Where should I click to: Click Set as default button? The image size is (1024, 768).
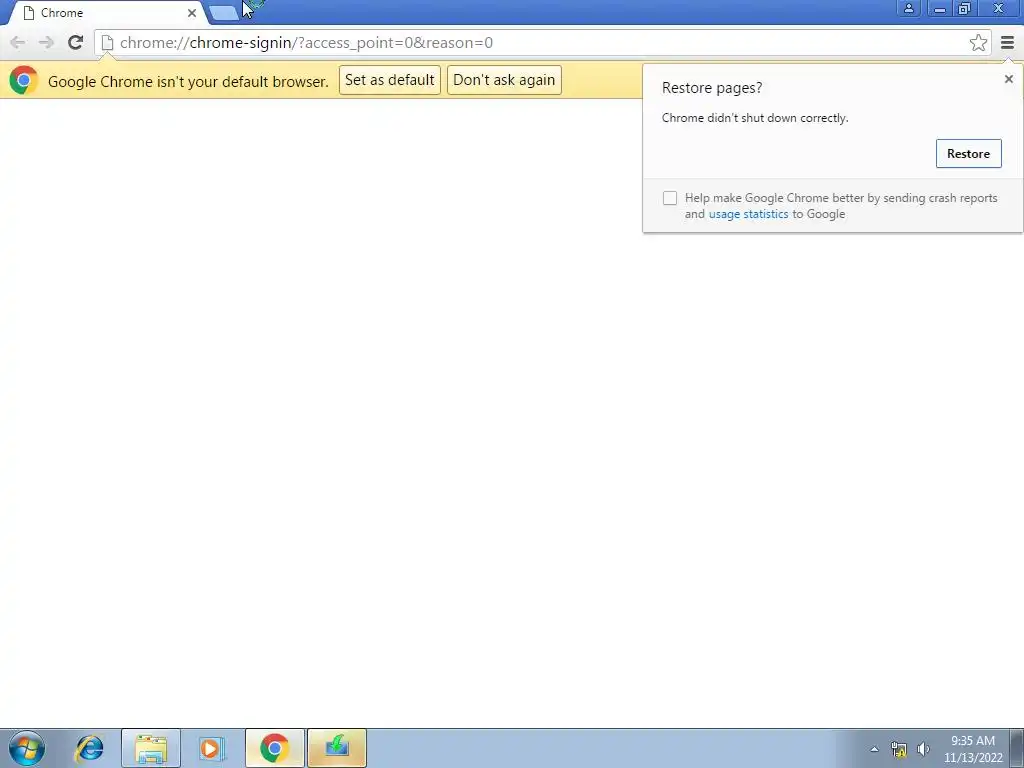(389, 80)
